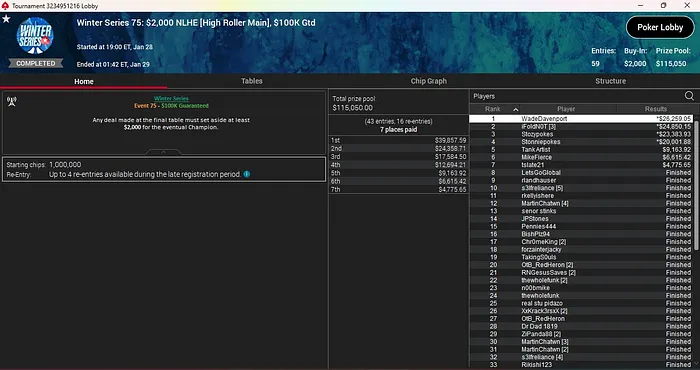Select player Stozypokes
Viewport: 700px width, 370px height.
581,134
